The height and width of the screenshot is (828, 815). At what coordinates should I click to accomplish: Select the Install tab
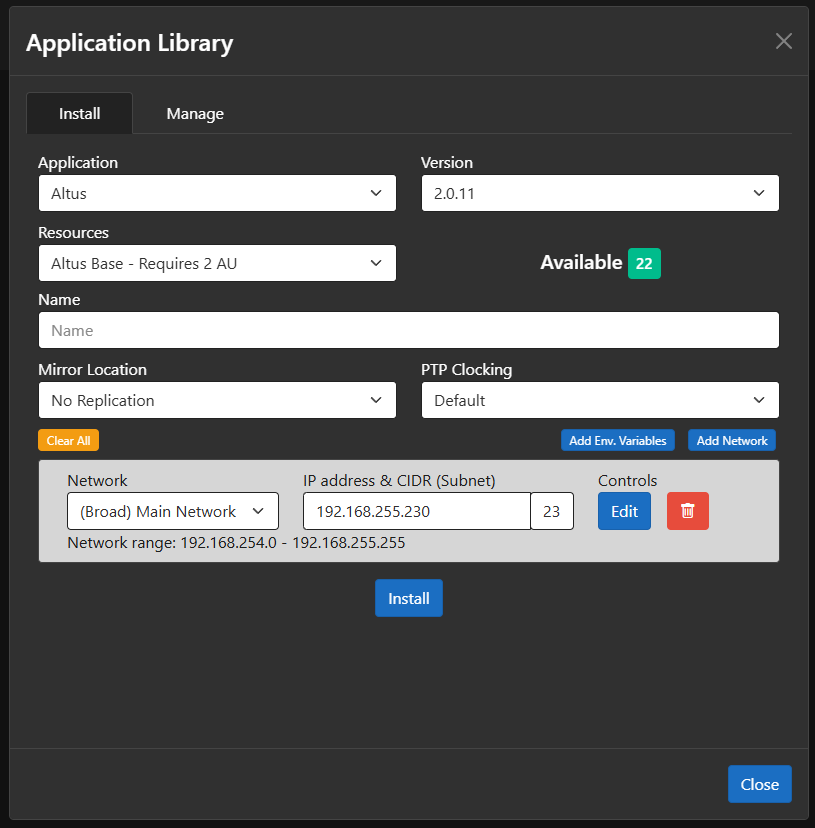pyautogui.click(x=80, y=114)
